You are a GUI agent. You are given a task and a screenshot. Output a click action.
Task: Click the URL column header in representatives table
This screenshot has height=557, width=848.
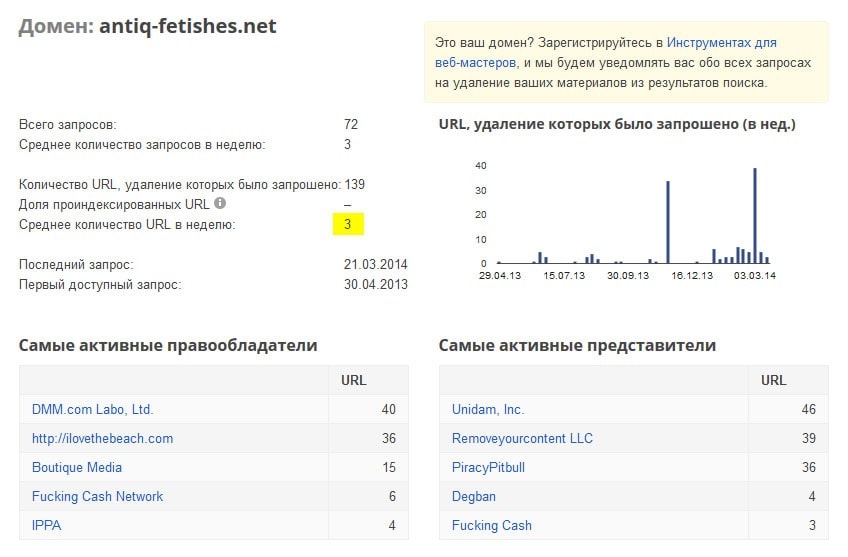(773, 380)
